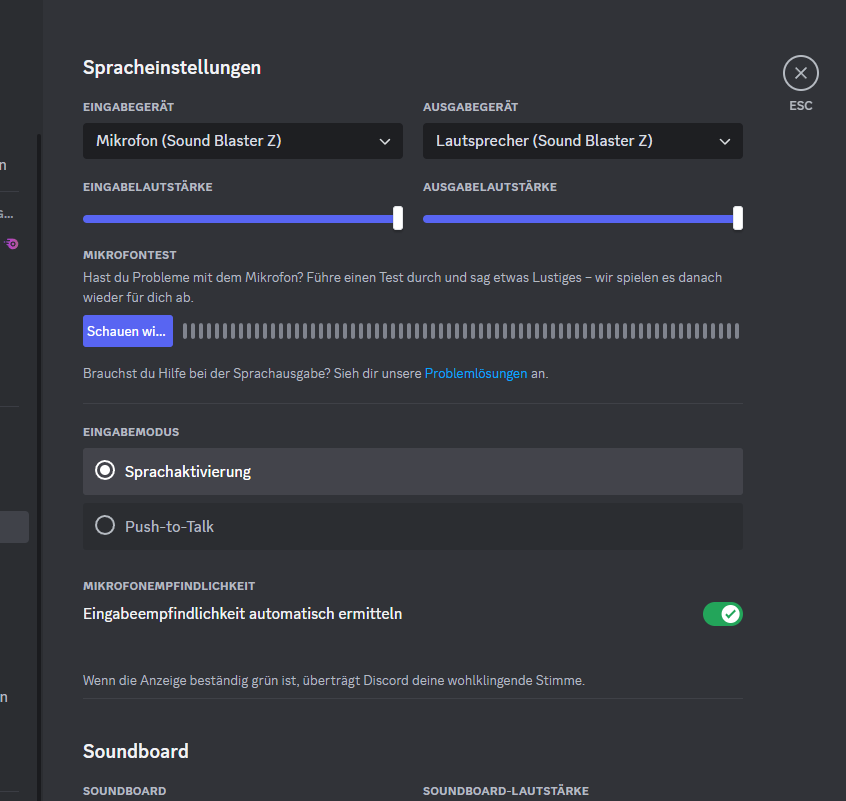The image size is (846, 801).
Task: Click the green checkmark toggle knob
Action: tap(731, 614)
